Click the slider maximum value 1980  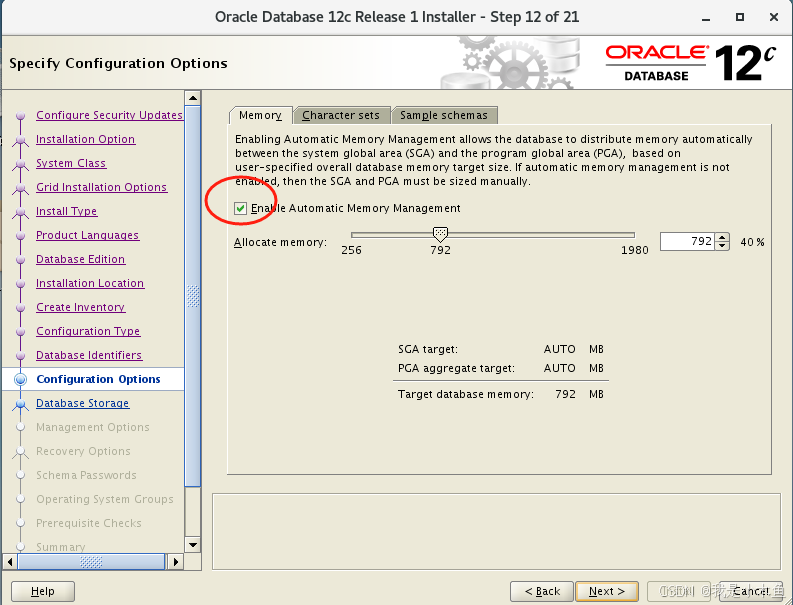(x=635, y=250)
